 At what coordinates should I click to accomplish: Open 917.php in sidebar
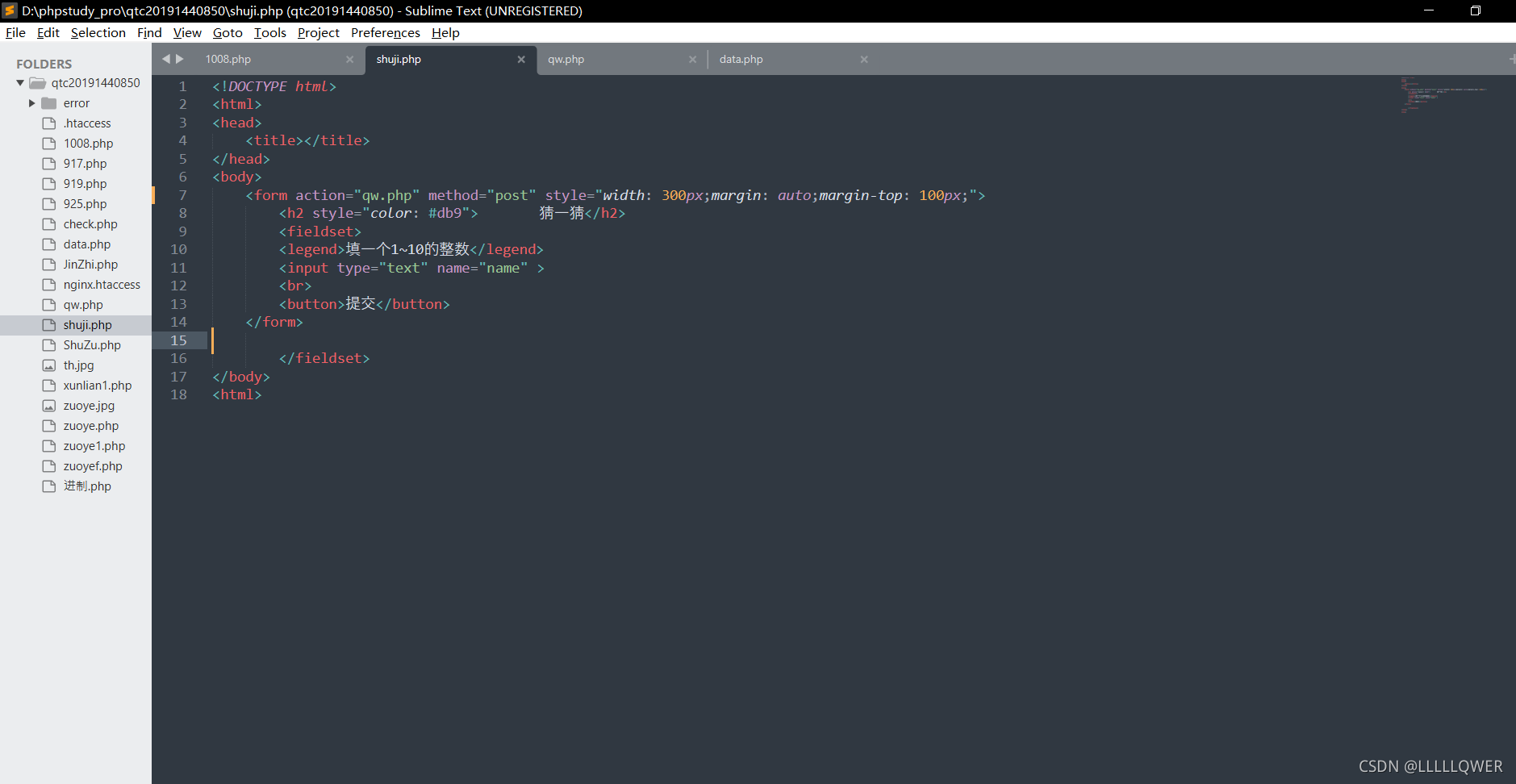point(85,163)
